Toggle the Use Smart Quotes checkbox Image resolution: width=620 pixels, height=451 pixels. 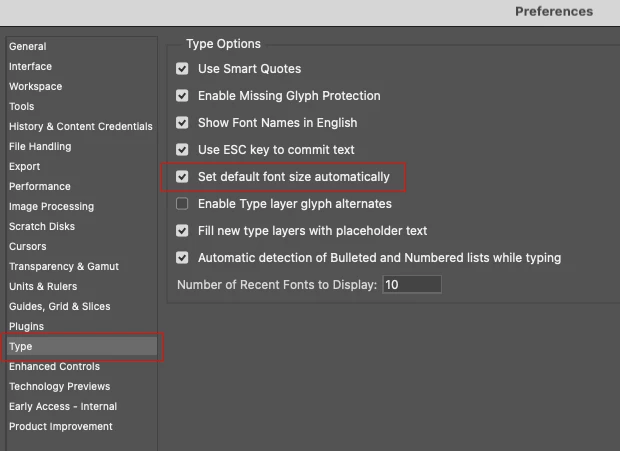click(182, 69)
